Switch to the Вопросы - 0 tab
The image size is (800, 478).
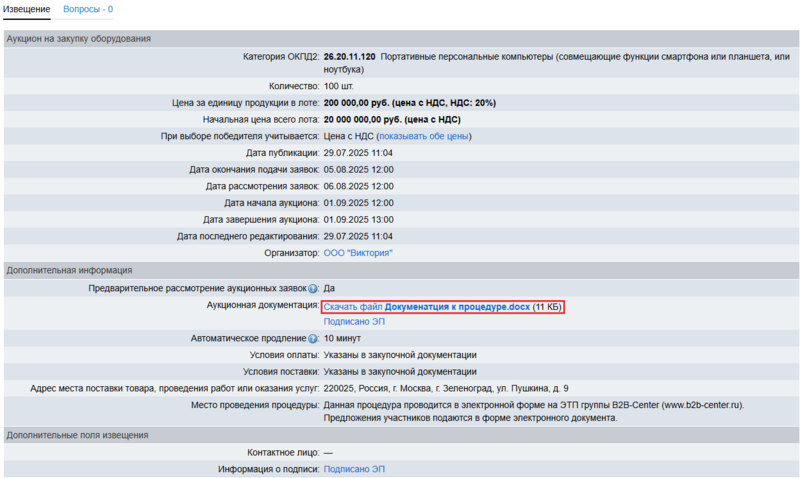(x=88, y=9)
